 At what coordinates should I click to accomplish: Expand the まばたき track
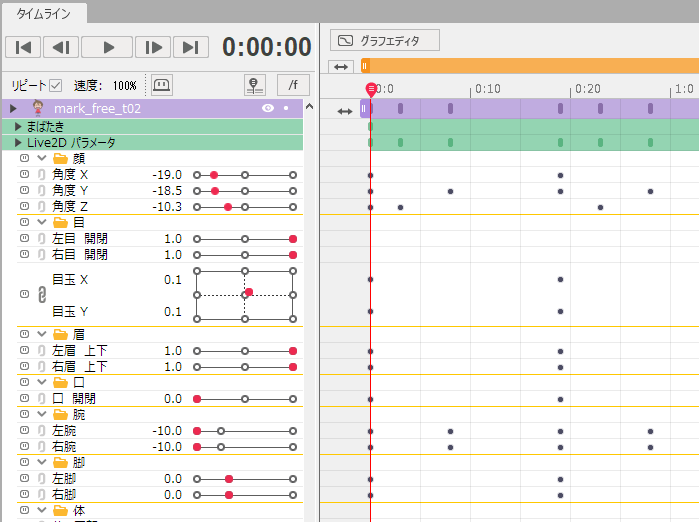click(x=19, y=126)
